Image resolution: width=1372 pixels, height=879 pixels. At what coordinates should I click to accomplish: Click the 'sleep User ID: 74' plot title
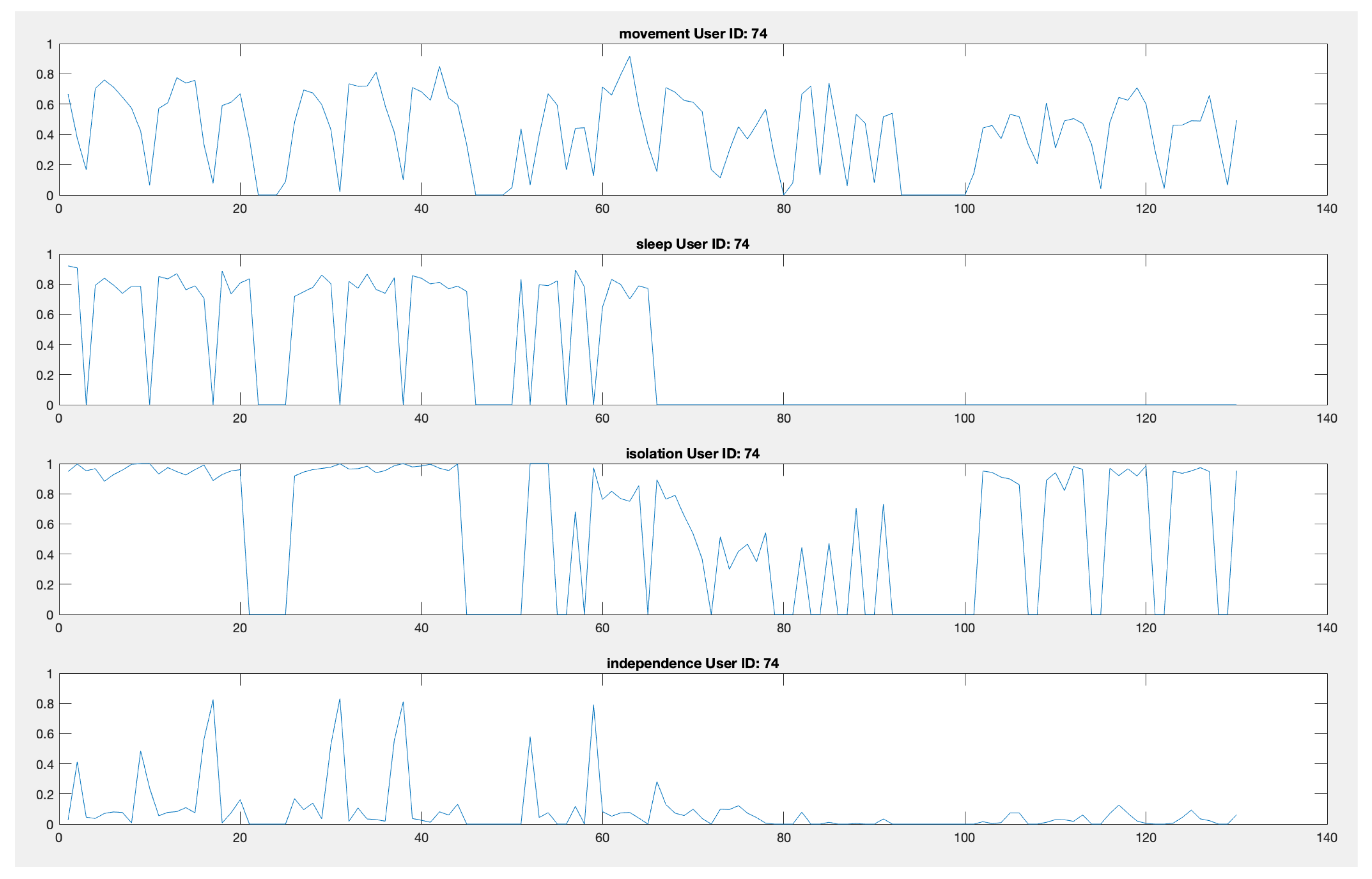pyautogui.click(x=692, y=244)
